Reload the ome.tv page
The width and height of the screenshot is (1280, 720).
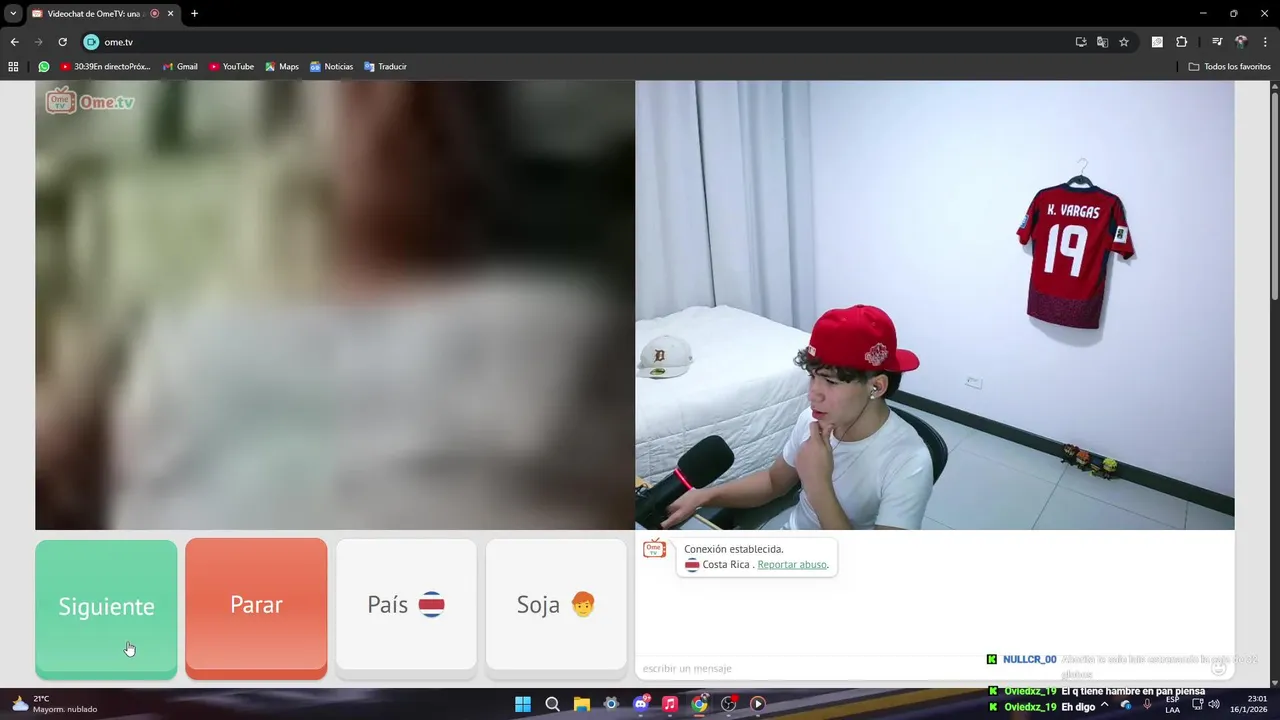(62, 42)
